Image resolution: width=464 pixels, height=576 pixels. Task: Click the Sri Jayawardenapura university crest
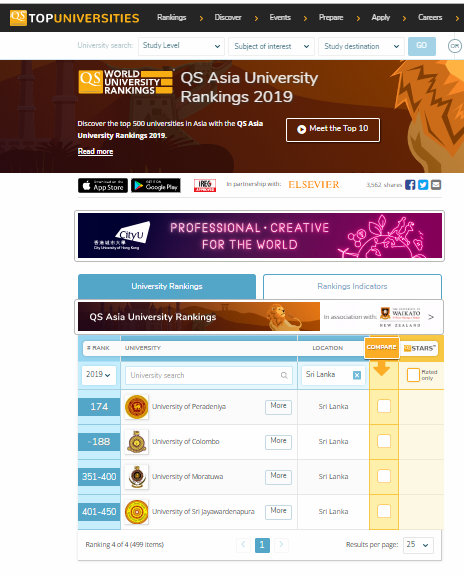tap(137, 512)
